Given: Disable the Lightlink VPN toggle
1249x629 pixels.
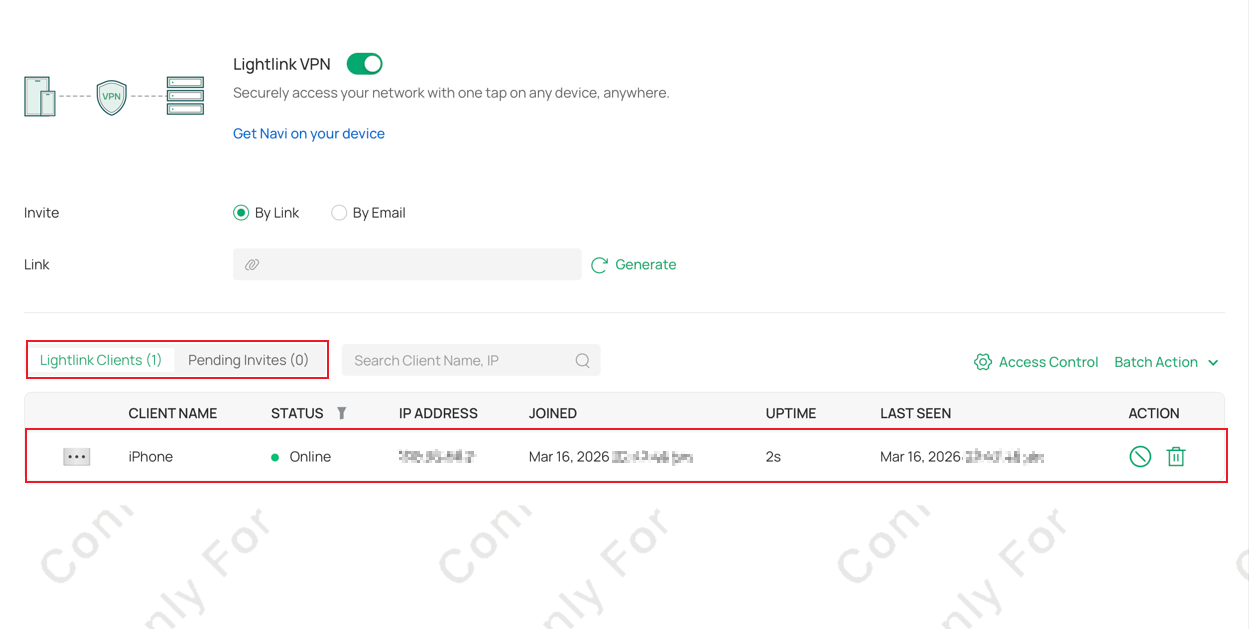Looking at the screenshot, I should pyautogui.click(x=364, y=63).
